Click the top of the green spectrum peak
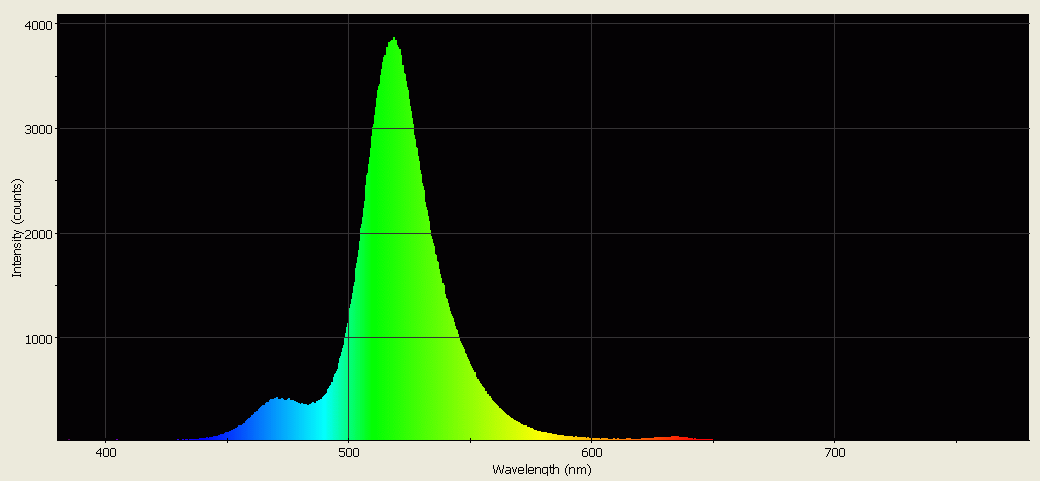Viewport: 1040px width, 481px height. (x=394, y=40)
